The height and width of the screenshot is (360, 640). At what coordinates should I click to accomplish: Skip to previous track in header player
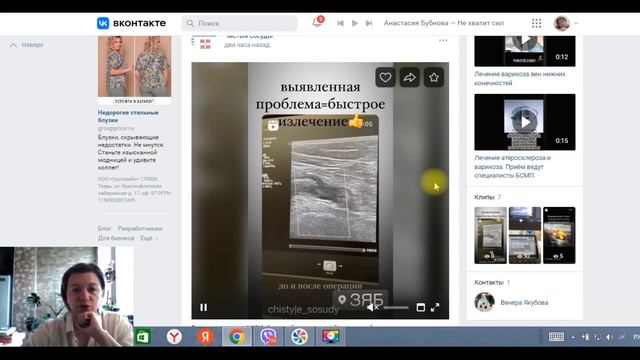pos(340,23)
